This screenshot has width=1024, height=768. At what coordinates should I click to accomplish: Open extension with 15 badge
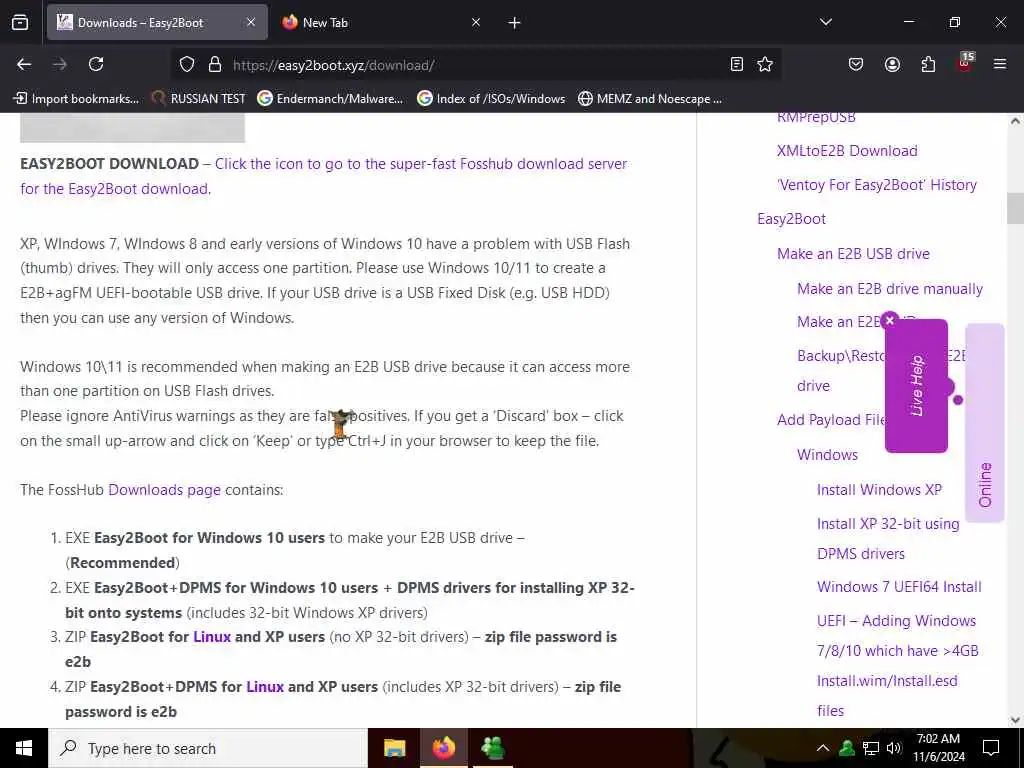coord(965,63)
